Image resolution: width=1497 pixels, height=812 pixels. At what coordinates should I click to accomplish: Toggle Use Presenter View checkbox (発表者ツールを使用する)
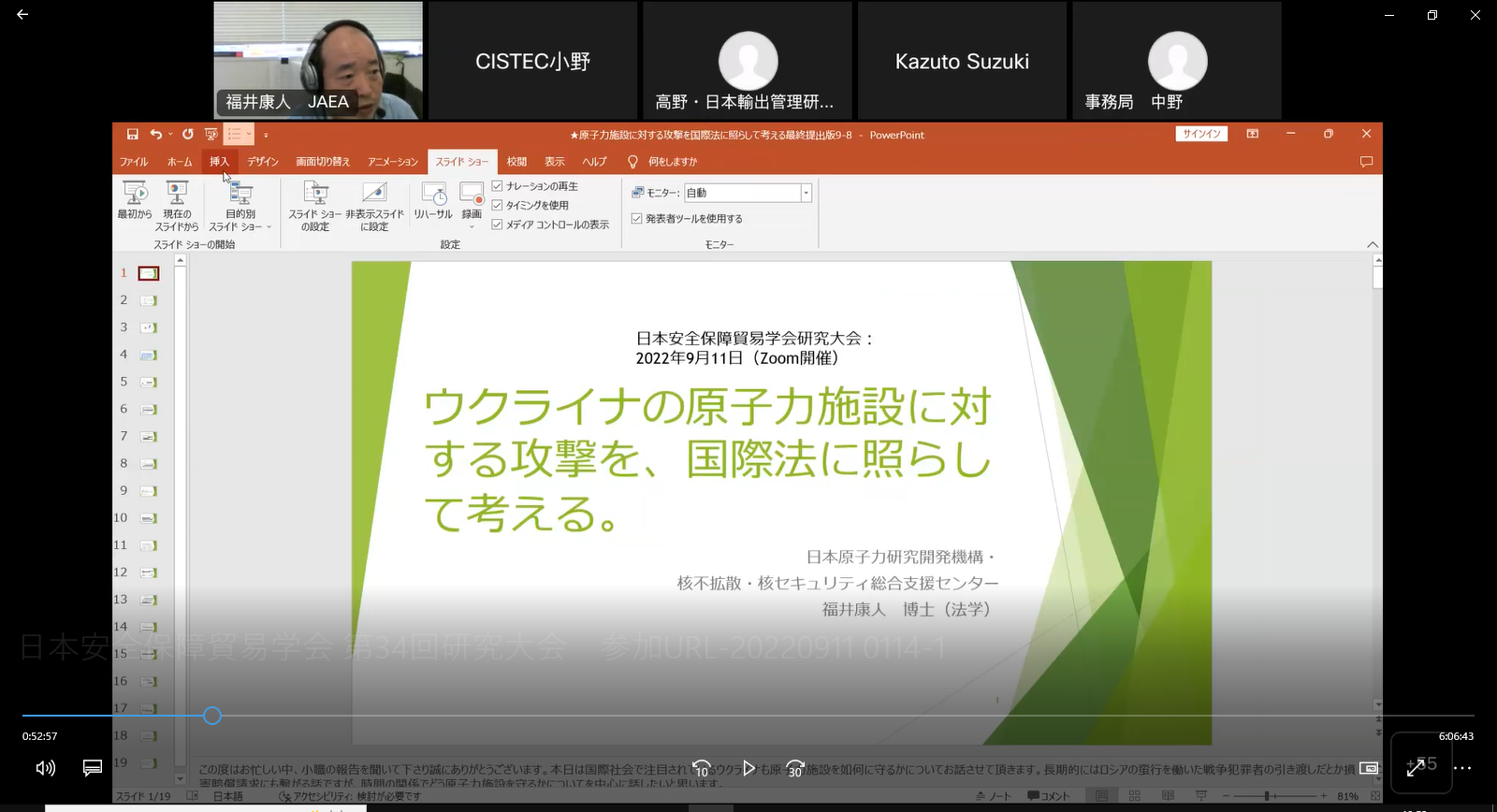(637, 219)
